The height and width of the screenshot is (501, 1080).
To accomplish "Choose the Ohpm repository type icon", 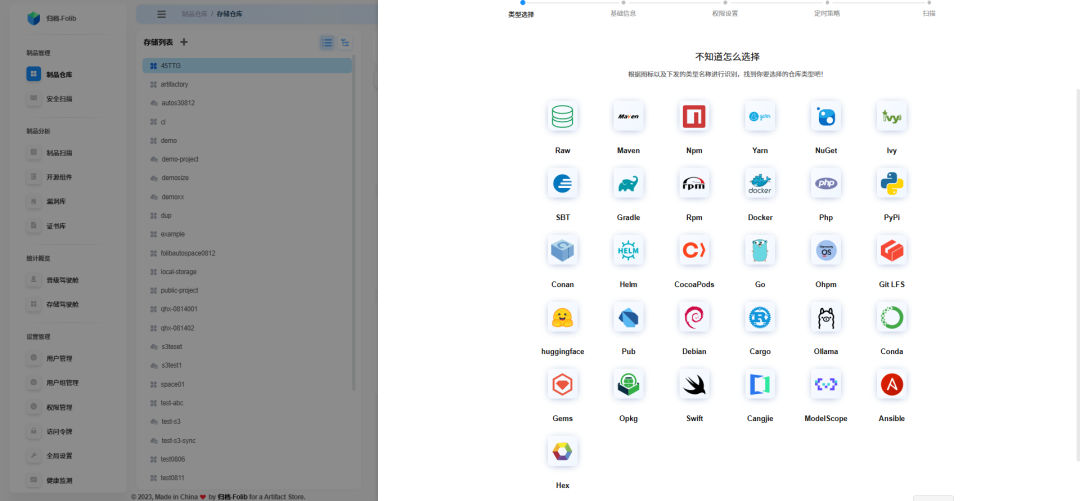I will coord(826,250).
